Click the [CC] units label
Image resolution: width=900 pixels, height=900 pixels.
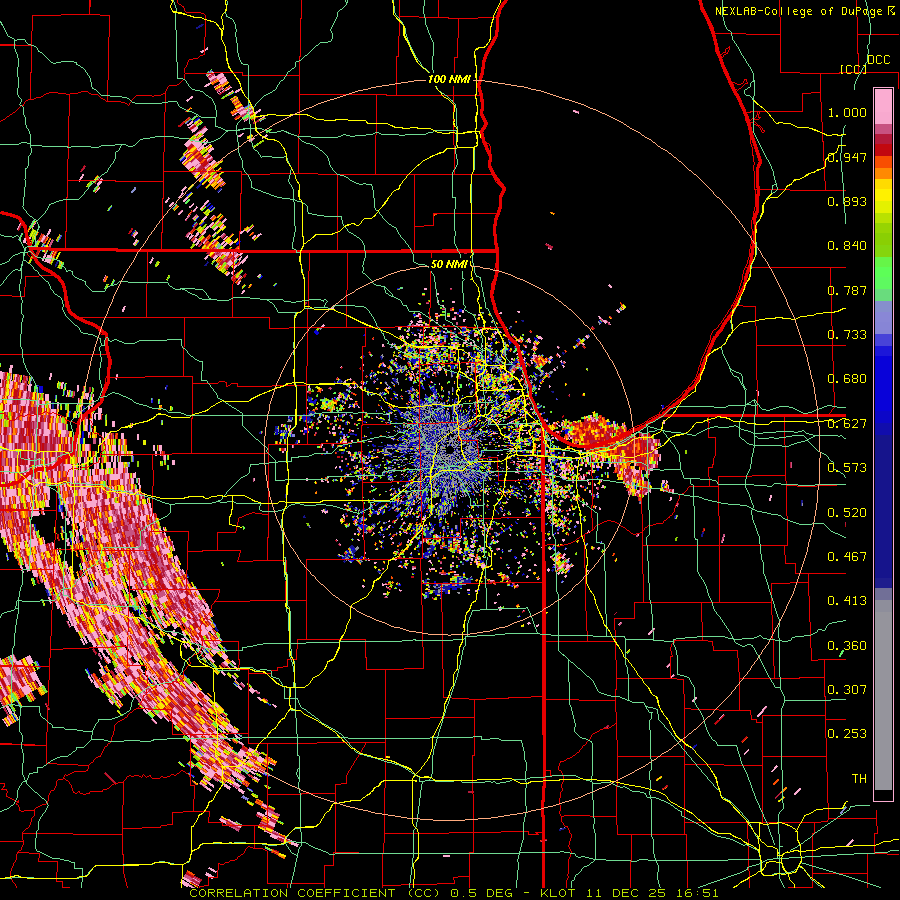point(853,69)
